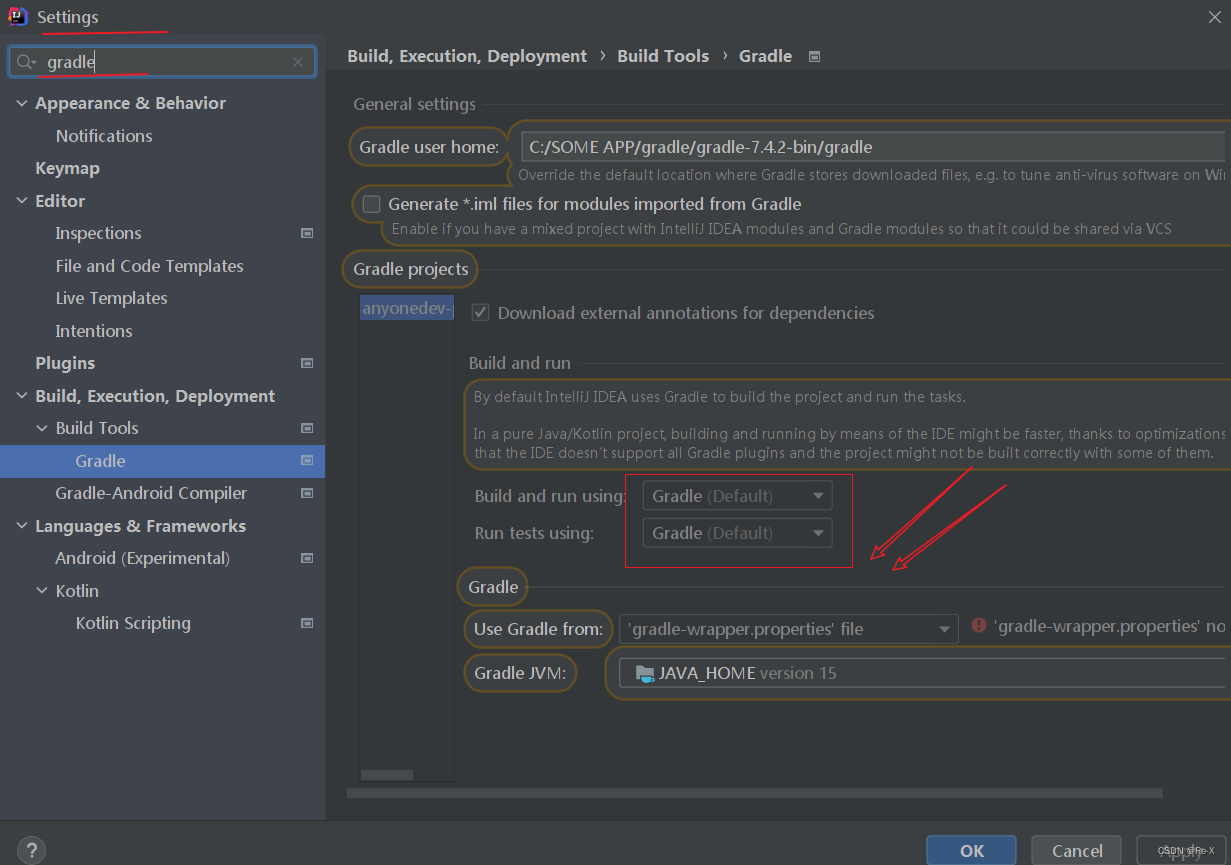Click the red error icon near gradle-wrapper.properties
1231x865 pixels.
(x=979, y=626)
